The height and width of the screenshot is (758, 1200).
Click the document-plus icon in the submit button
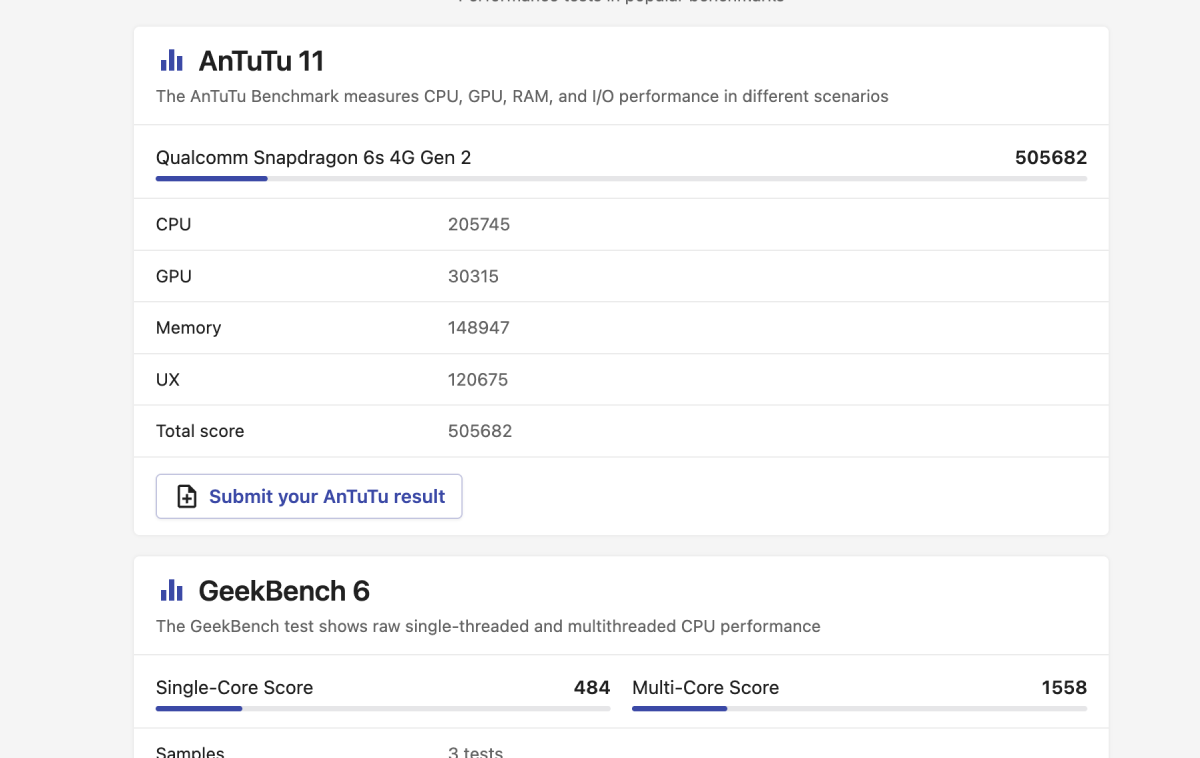(x=187, y=497)
